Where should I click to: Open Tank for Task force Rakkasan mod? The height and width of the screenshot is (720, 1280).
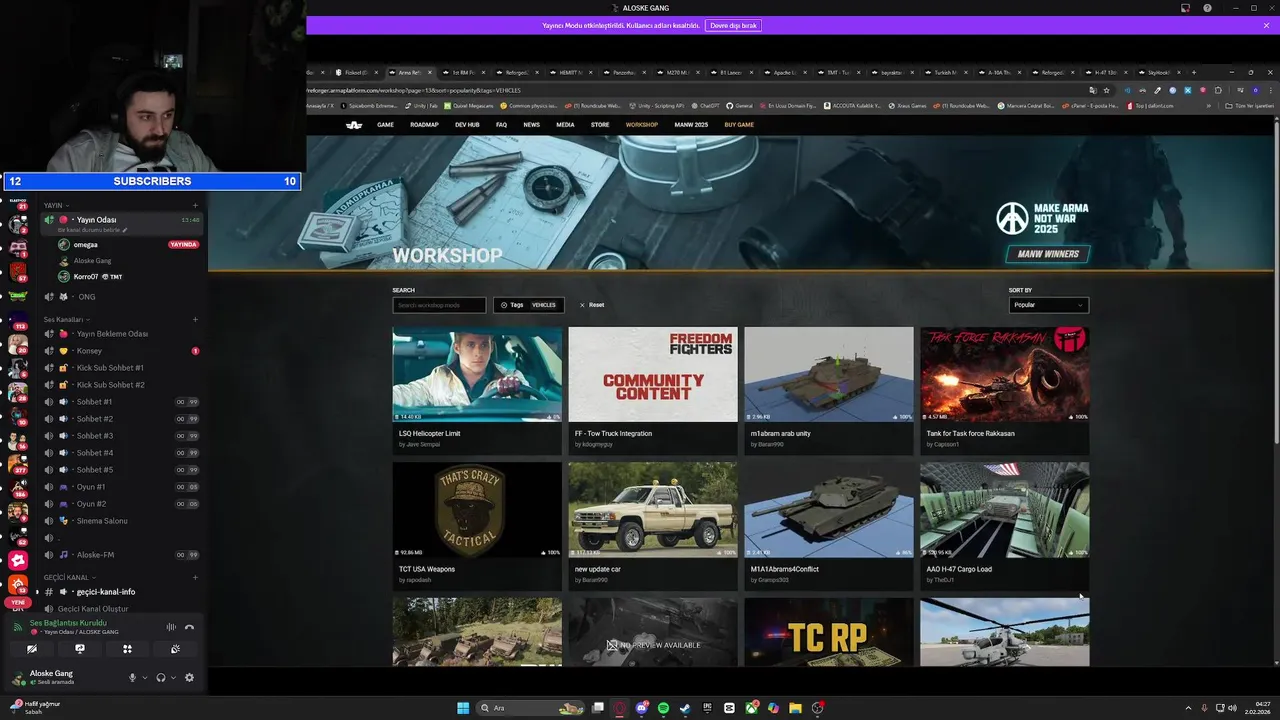click(x=1005, y=390)
